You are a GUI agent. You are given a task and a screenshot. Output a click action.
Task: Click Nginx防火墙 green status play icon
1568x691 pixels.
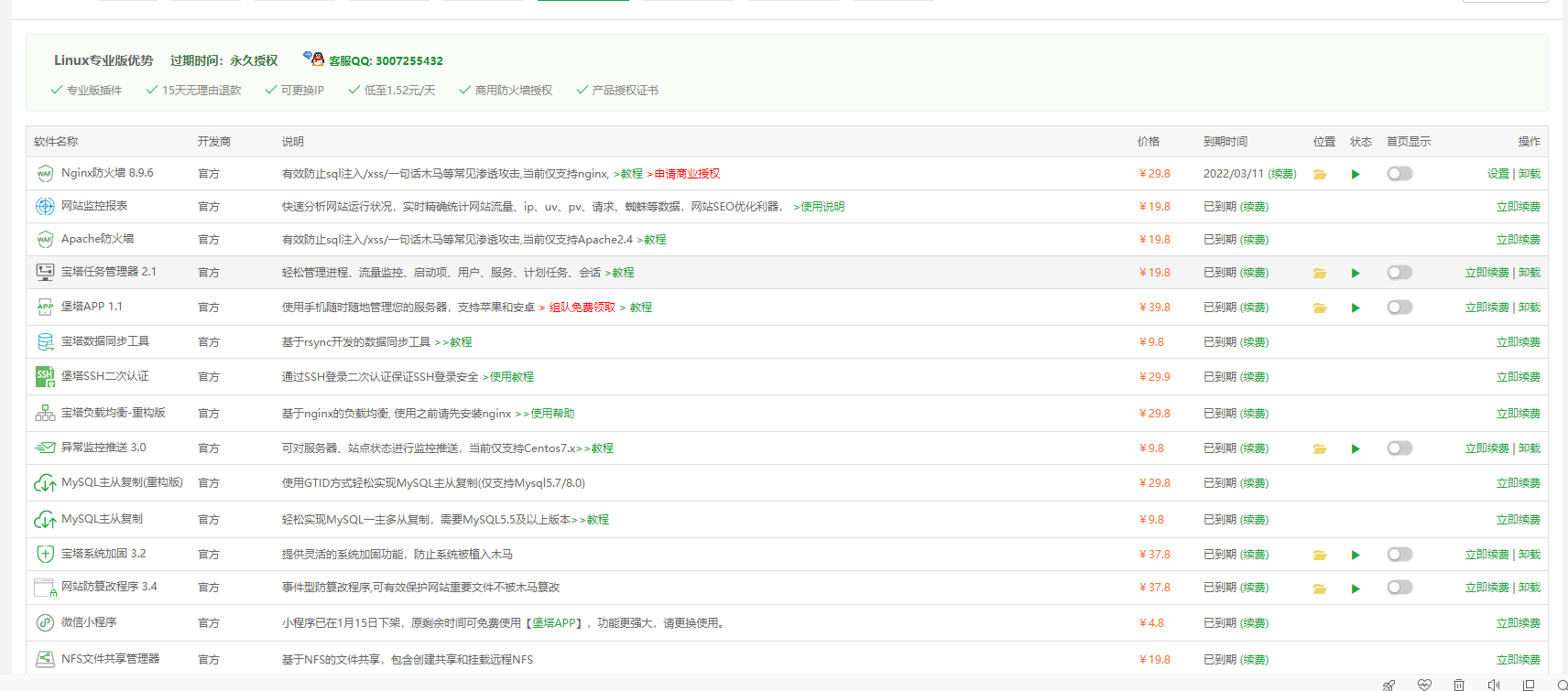1356,174
